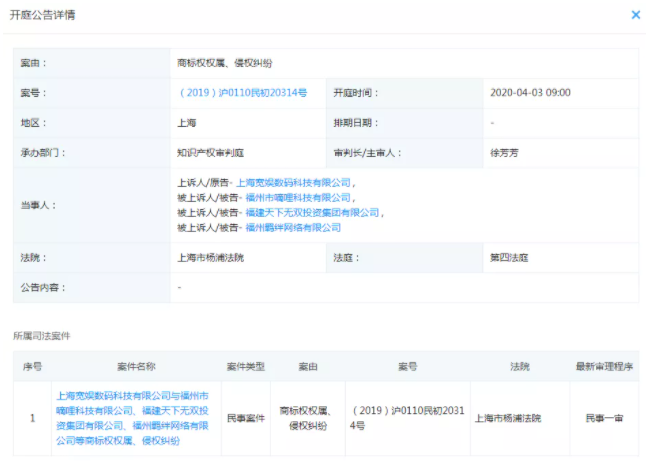
Task: Select the cause cell in table row 1
Action: [308, 418]
